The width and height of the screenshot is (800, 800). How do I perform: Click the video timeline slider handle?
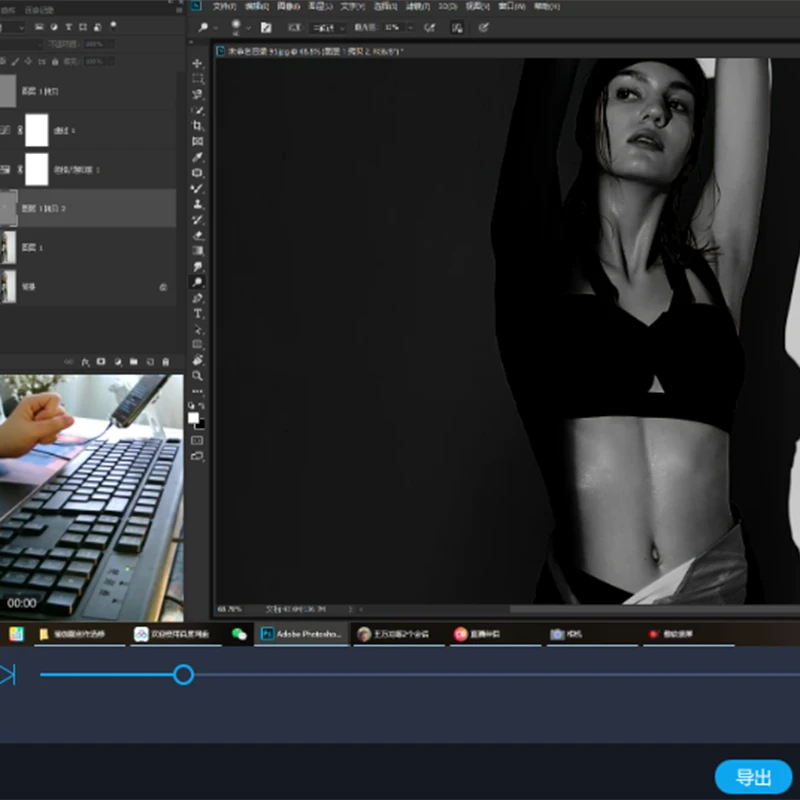click(x=183, y=675)
